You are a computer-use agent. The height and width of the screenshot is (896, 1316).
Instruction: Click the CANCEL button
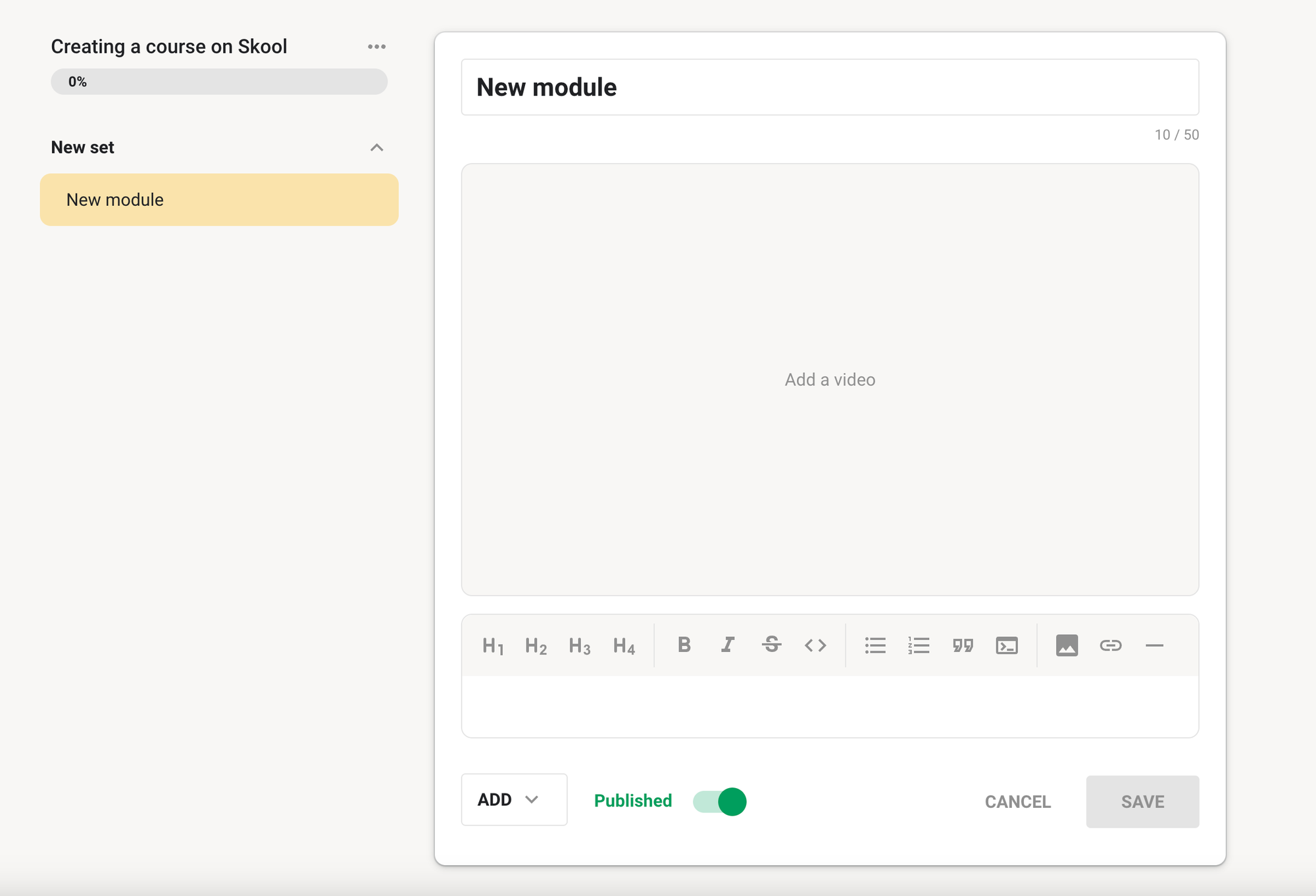[1017, 802]
